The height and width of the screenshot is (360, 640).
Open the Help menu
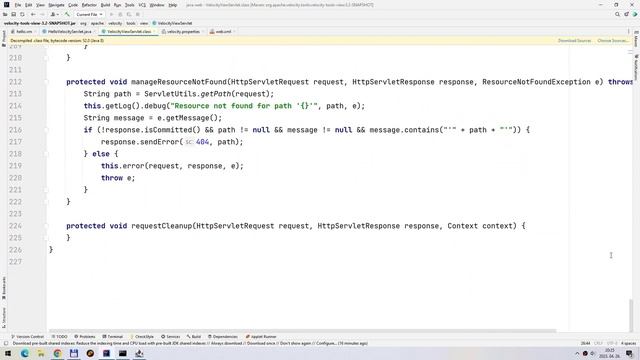(173, 5)
